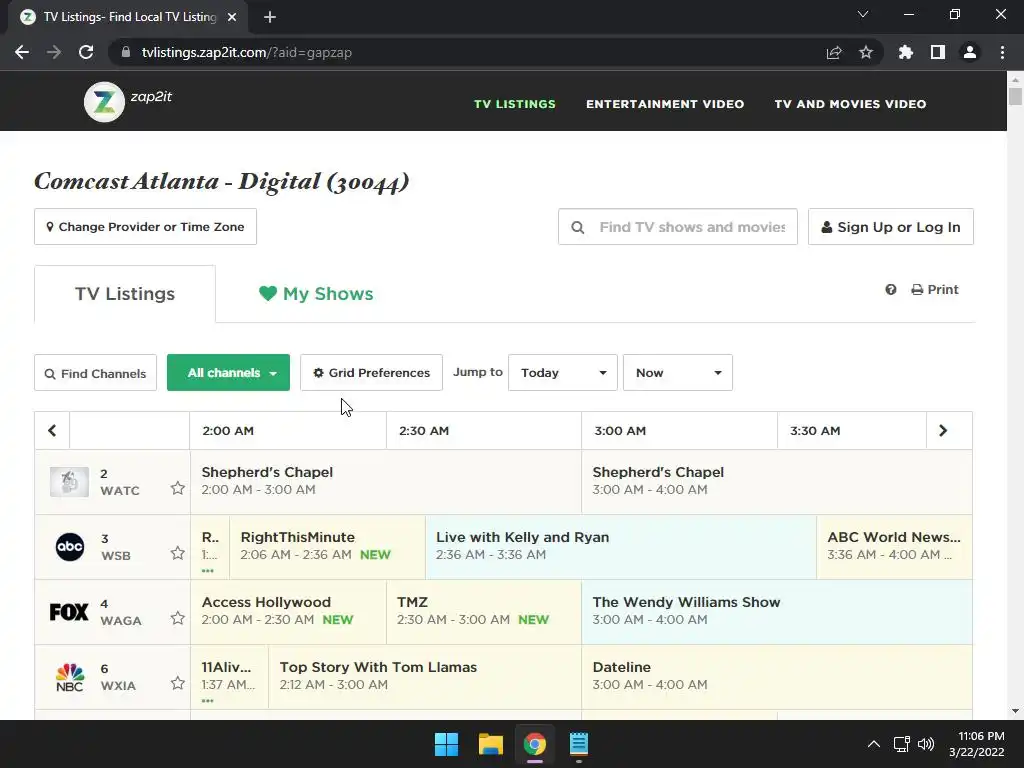Favorite channel 6 WXIA with star
The width and height of the screenshot is (1024, 768).
[x=177, y=683]
